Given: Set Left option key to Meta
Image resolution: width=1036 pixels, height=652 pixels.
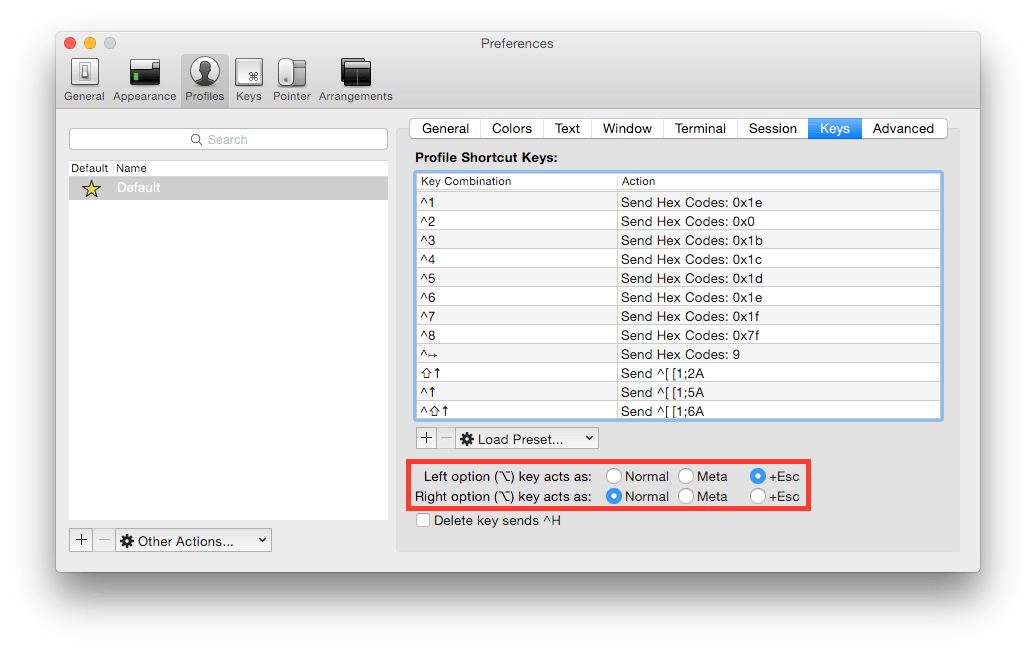Looking at the screenshot, I should [686, 476].
